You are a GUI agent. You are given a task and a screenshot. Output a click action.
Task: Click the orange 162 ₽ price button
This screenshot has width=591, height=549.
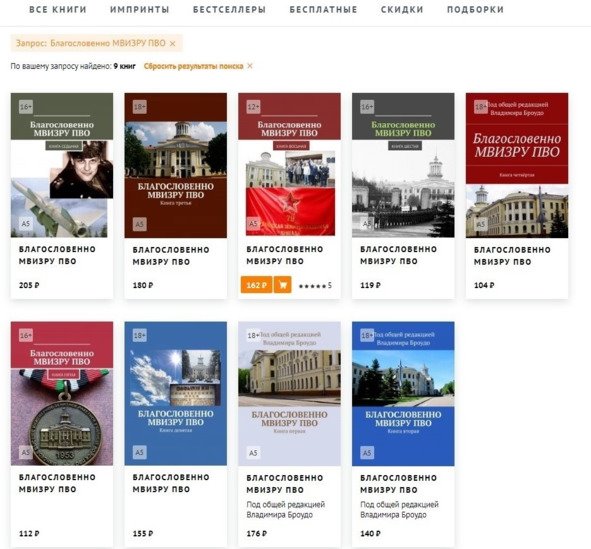point(256,285)
